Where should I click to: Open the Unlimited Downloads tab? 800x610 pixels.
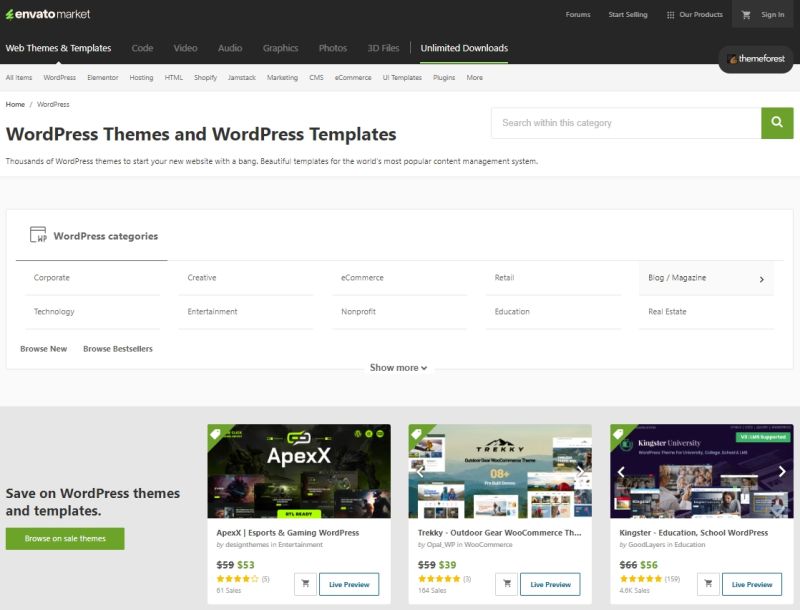pos(464,48)
